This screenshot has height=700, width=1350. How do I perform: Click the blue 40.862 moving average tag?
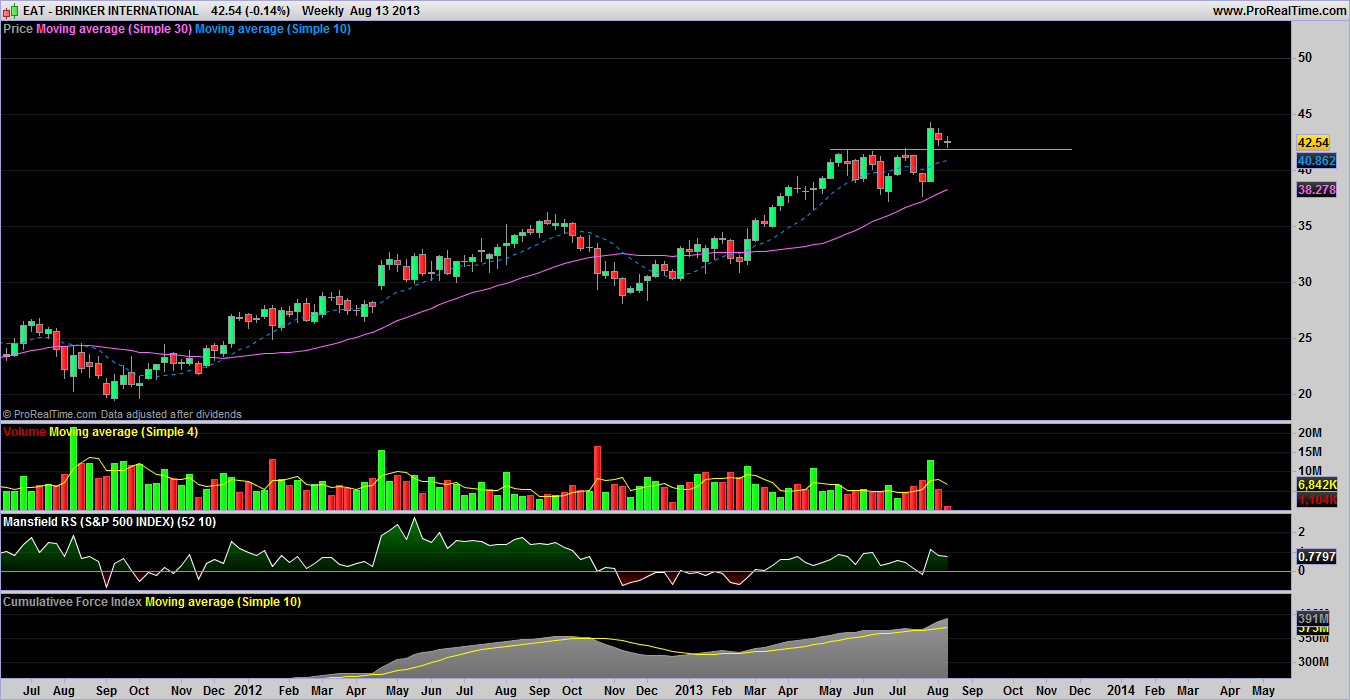click(1316, 161)
